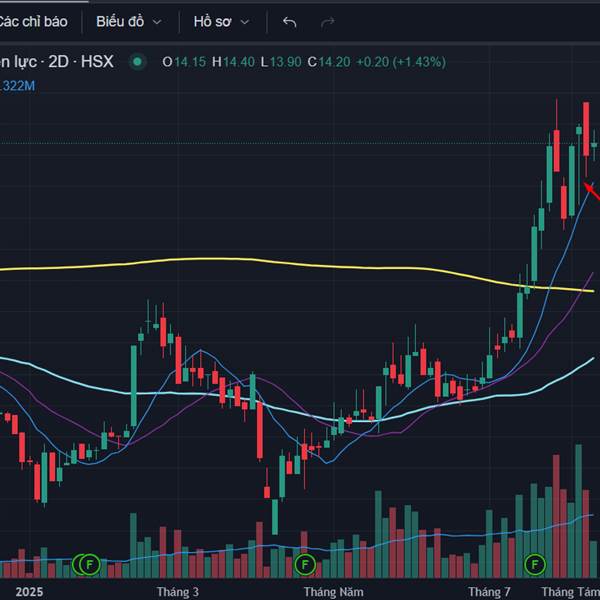This screenshot has height=600, width=600.
Task: Click the F event marker above Tháng Năm
Action: point(305,564)
